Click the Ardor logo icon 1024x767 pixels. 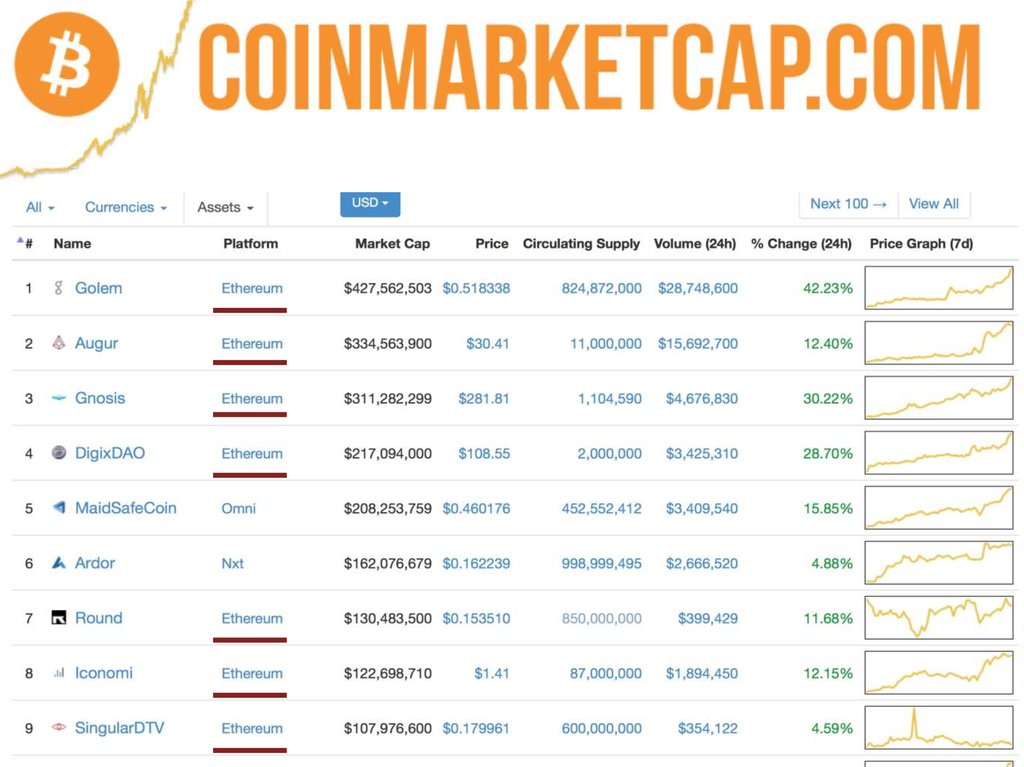click(x=59, y=563)
